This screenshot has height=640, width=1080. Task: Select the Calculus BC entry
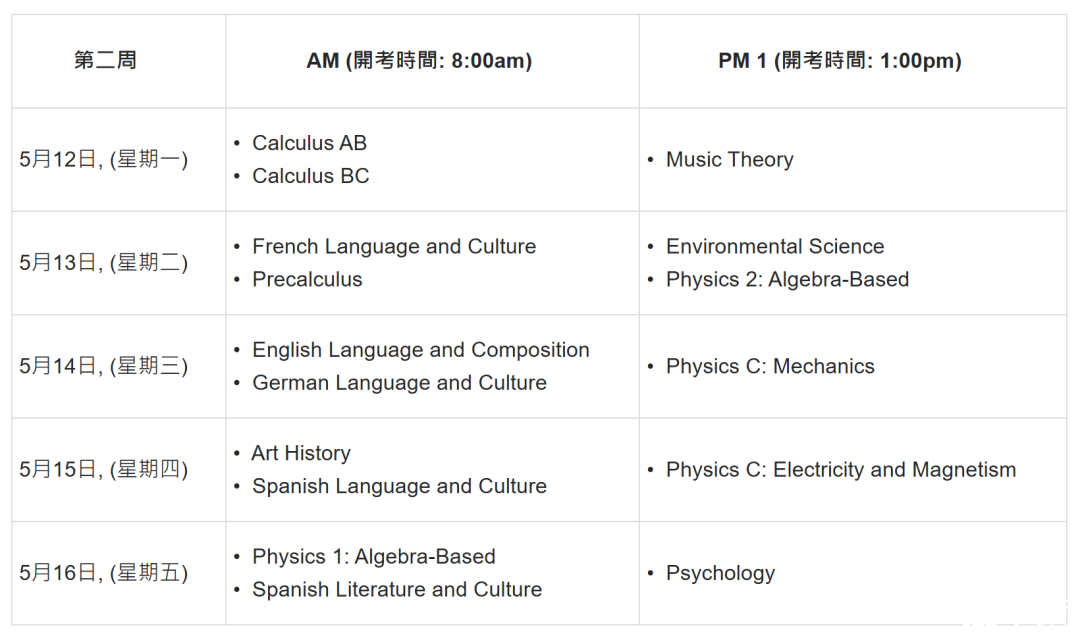pos(311,176)
